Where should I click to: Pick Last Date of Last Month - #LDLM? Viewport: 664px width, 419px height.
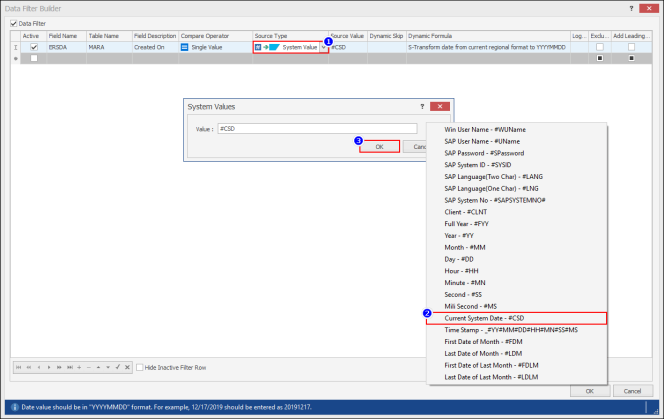tap(516, 377)
